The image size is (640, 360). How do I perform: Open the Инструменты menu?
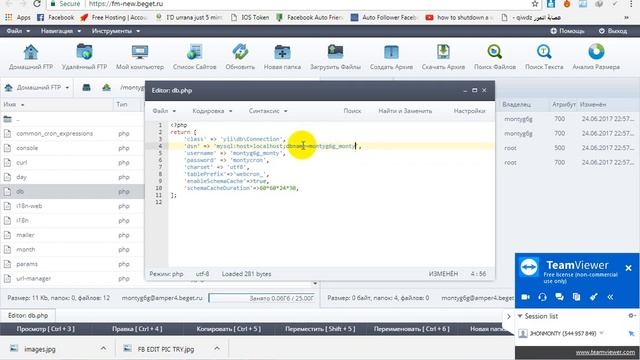pos(116,31)
